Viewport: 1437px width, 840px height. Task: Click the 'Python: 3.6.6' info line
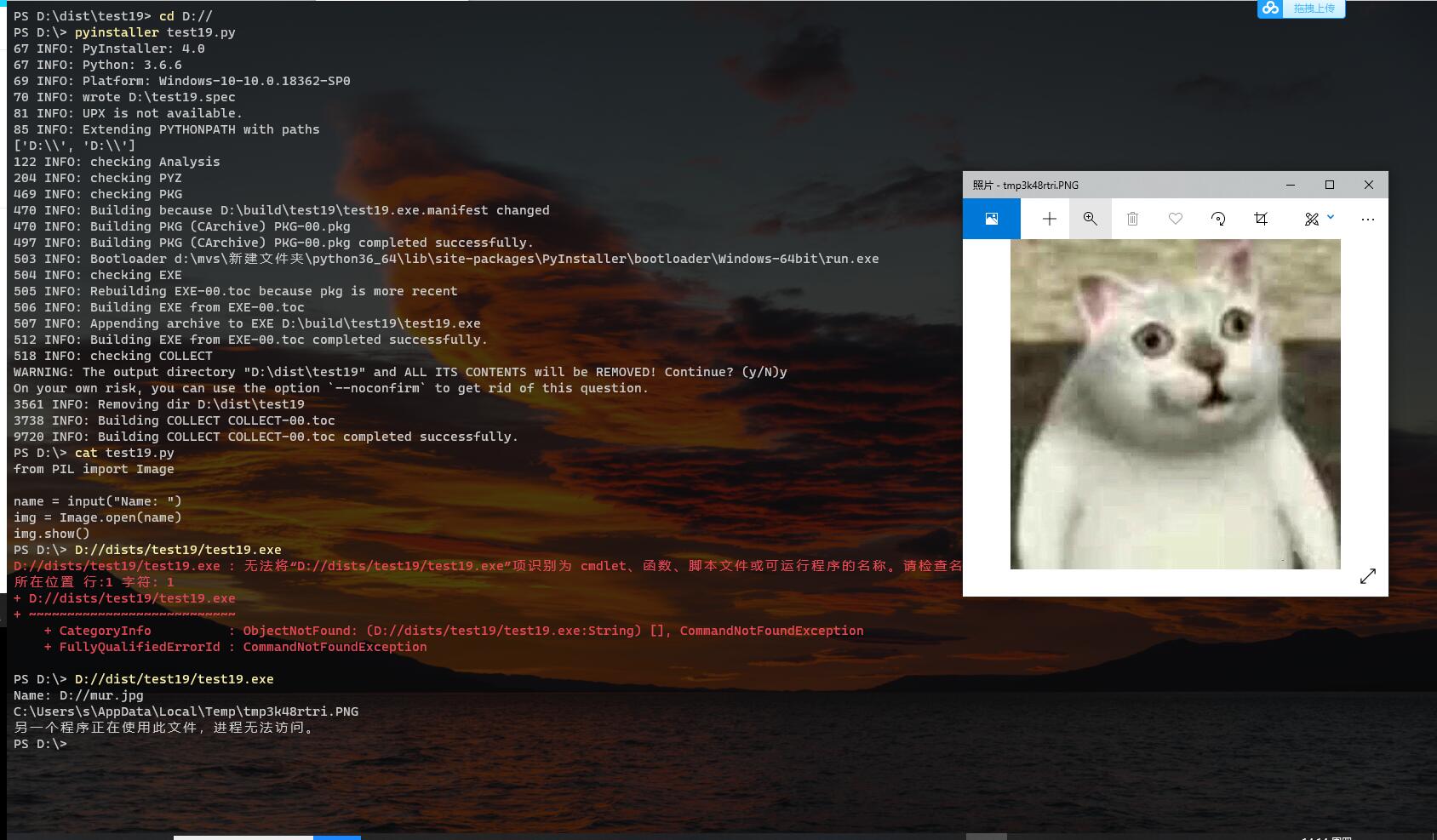97,65
